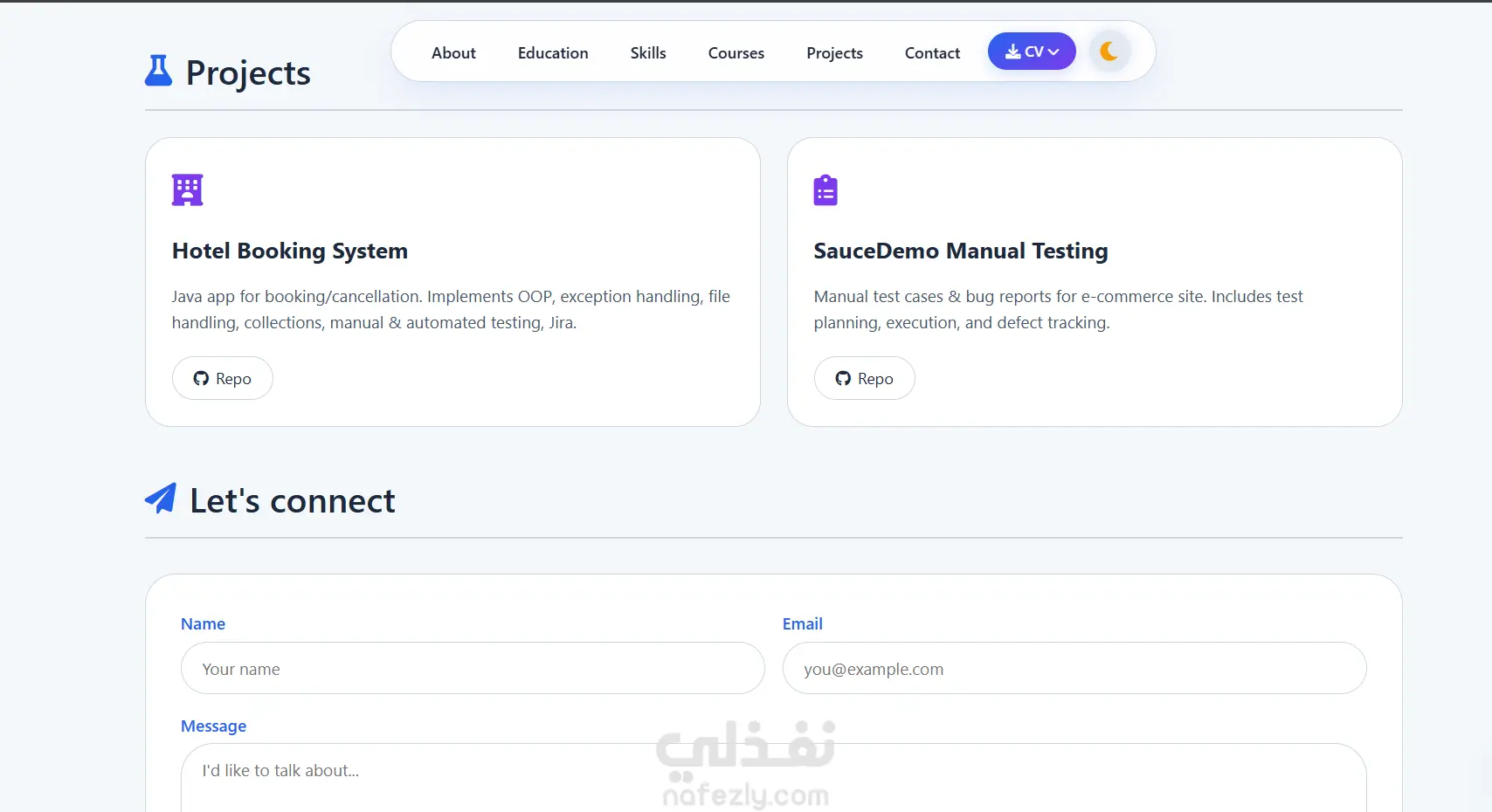Click the hotel building icon

187,189
